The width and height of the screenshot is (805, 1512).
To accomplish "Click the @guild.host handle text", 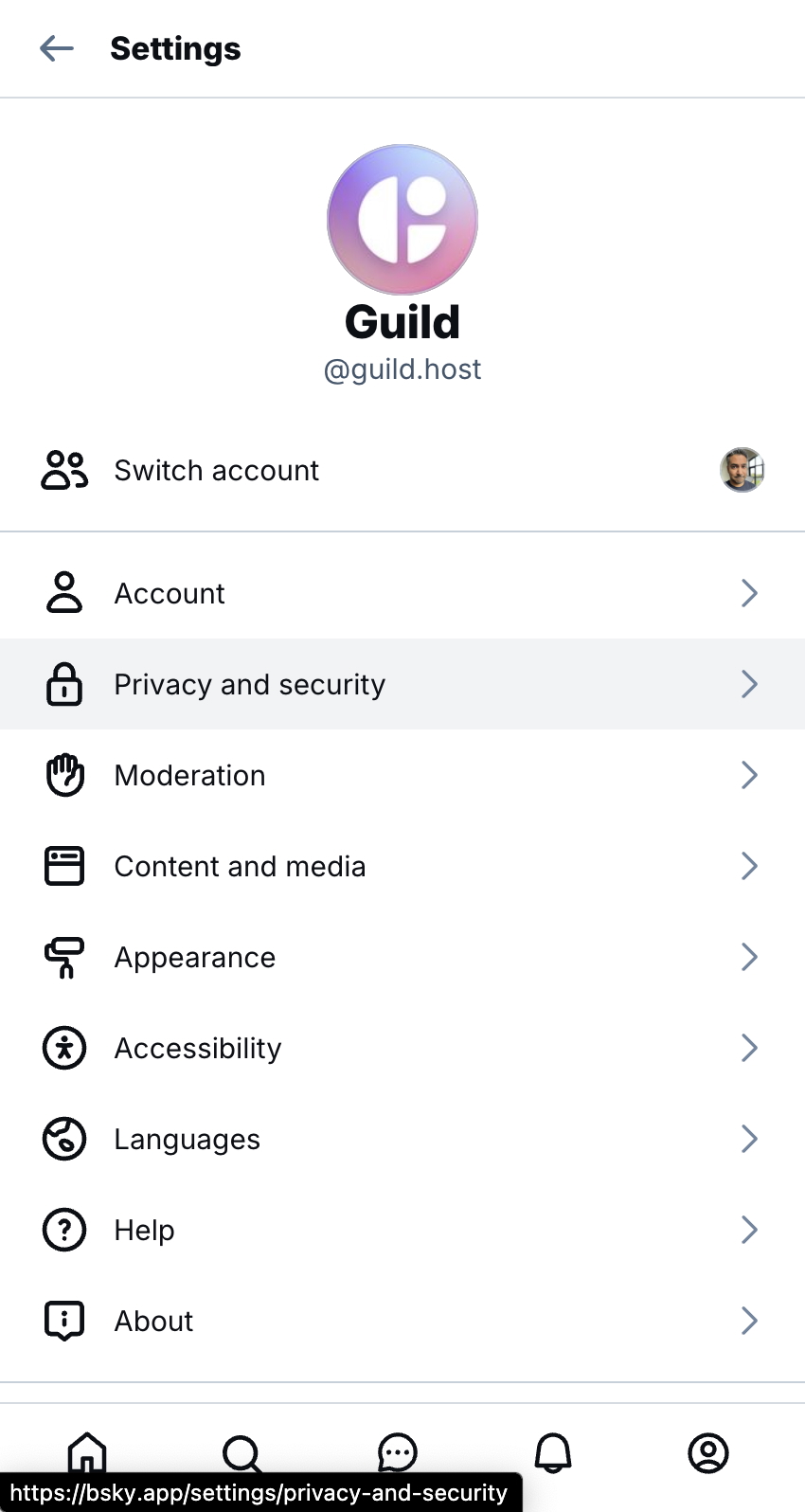I will (402, 369).
